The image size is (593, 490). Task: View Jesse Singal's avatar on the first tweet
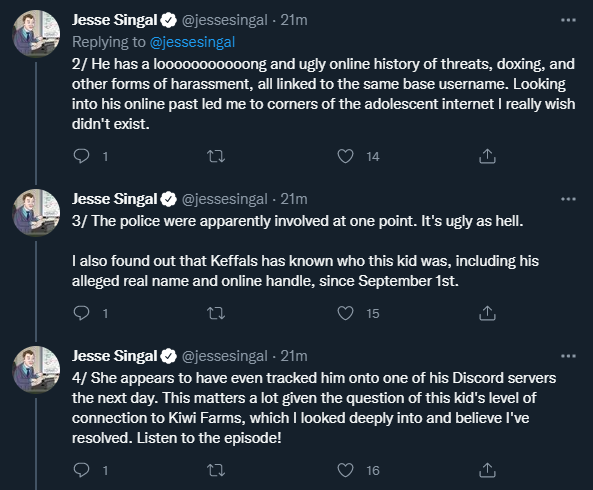[x=36, y=33]
